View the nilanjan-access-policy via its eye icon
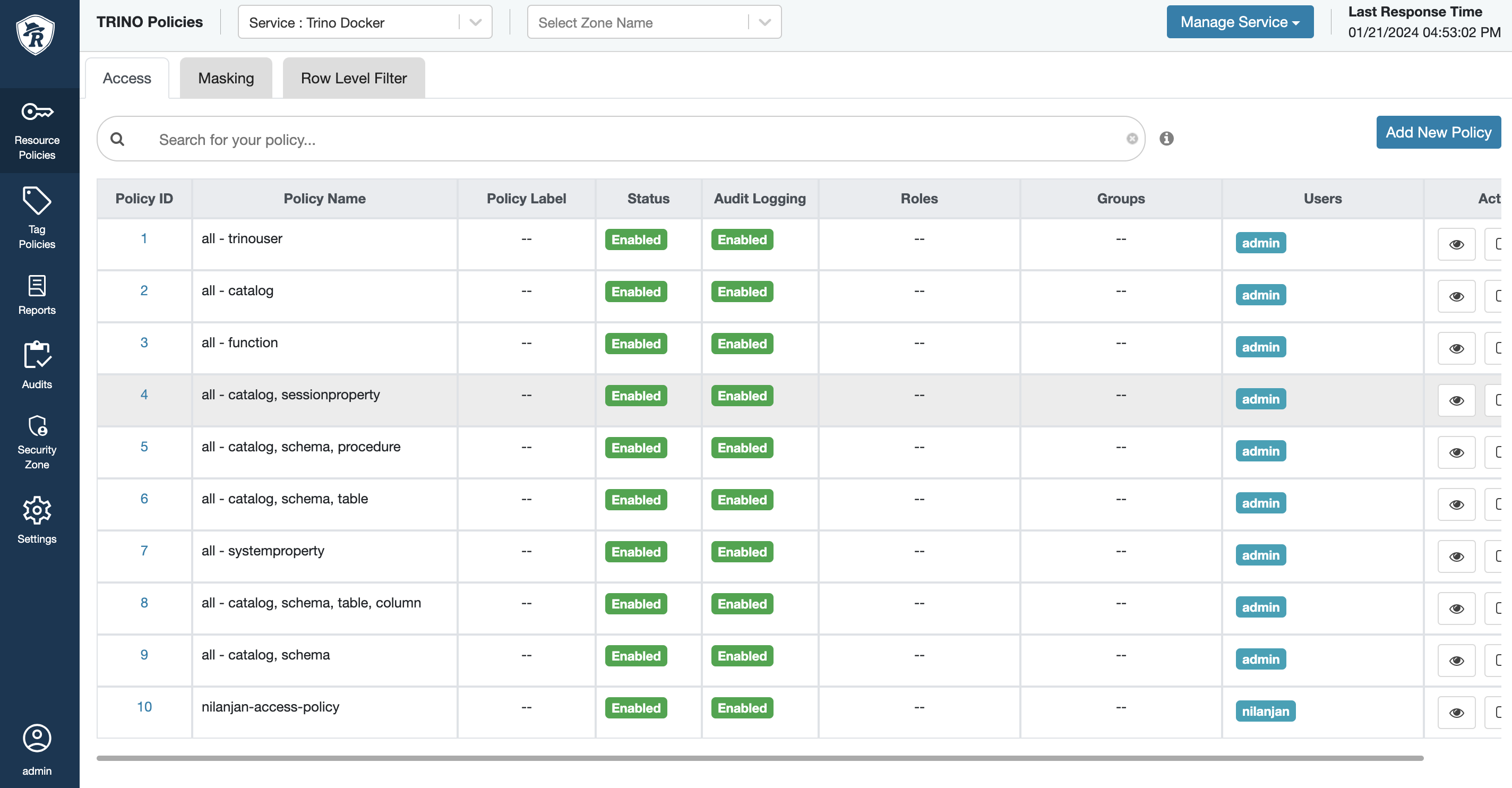Image resolution: width=1512 pixels, height=788 pixels. coord(1456,712)
